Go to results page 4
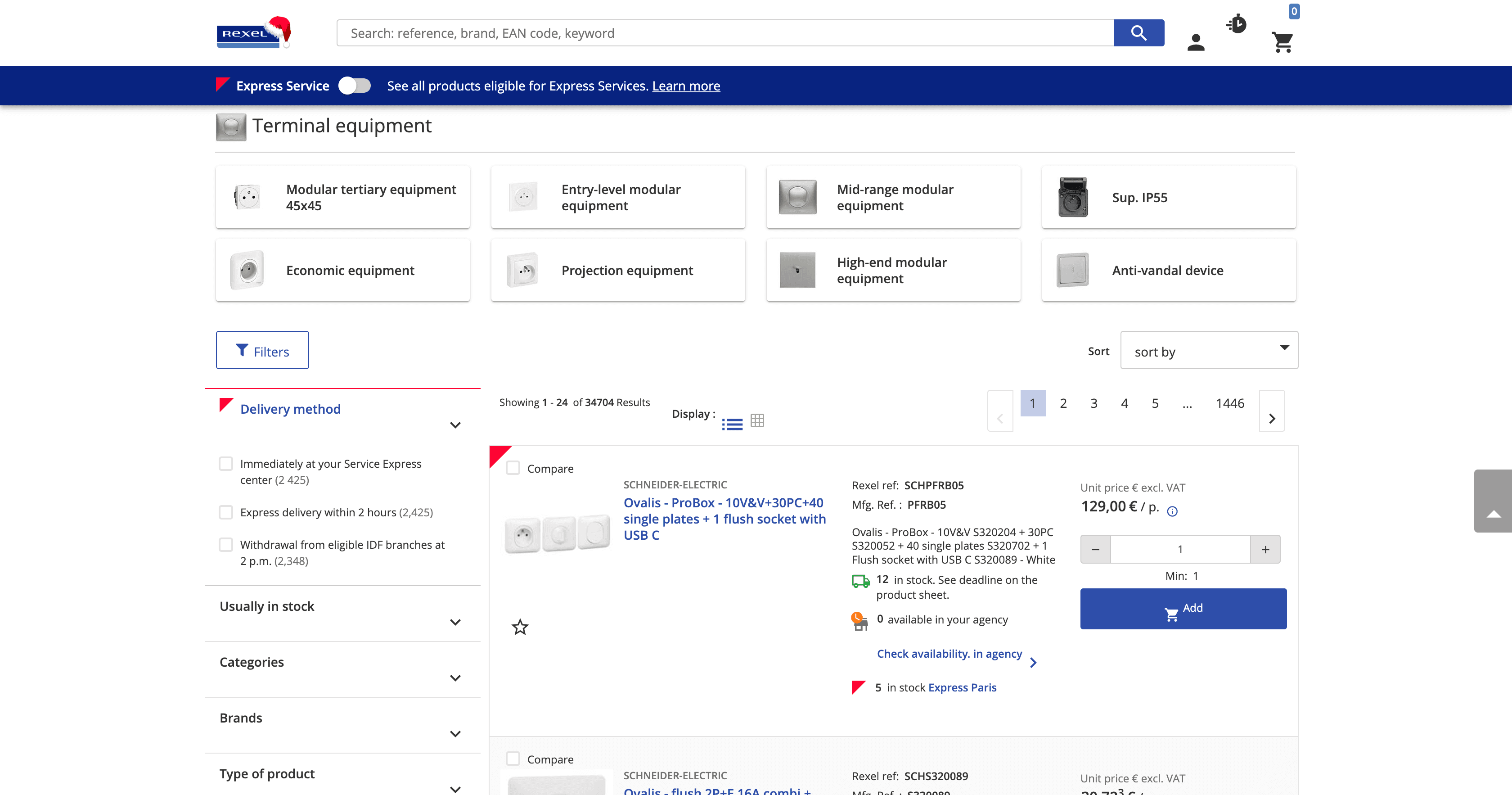This screenshot has width=1512, height=795. pos(1125,403)
